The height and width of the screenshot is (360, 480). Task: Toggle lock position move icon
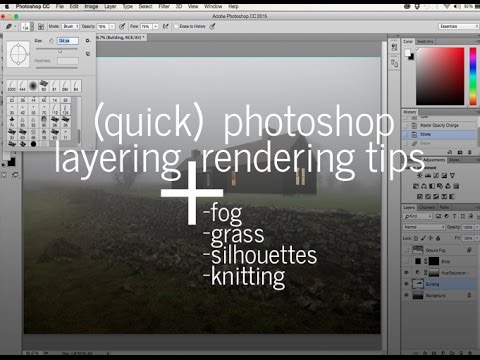tap(431, 238)
